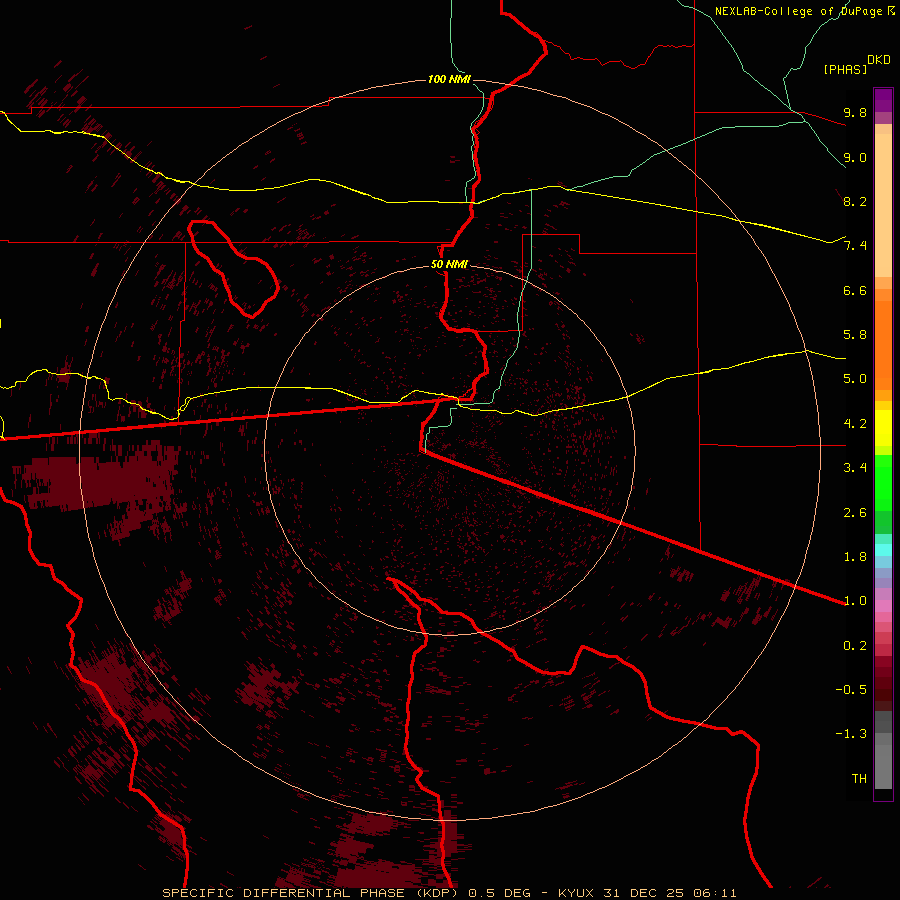Click the (KDP) text in the caption
Image resolution: width=900 pixels, height=900 pixels.
tap(437, 893)
